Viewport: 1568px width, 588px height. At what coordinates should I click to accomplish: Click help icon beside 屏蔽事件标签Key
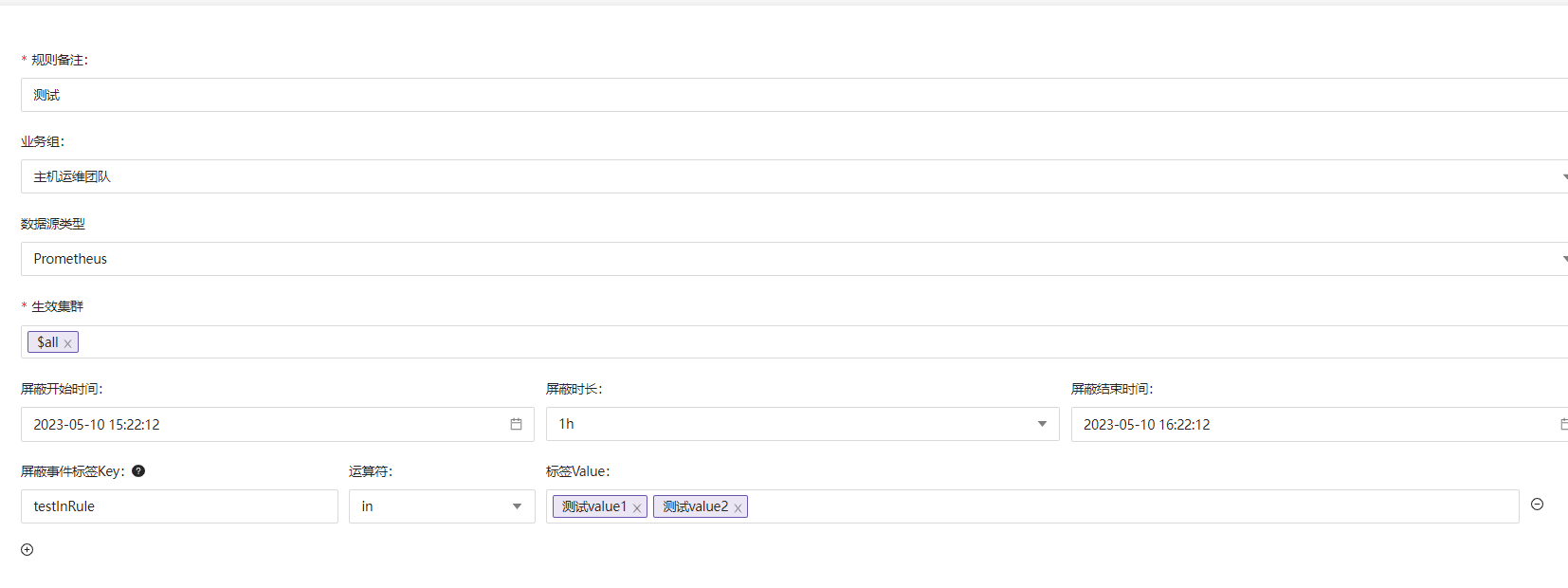point(138,471)
